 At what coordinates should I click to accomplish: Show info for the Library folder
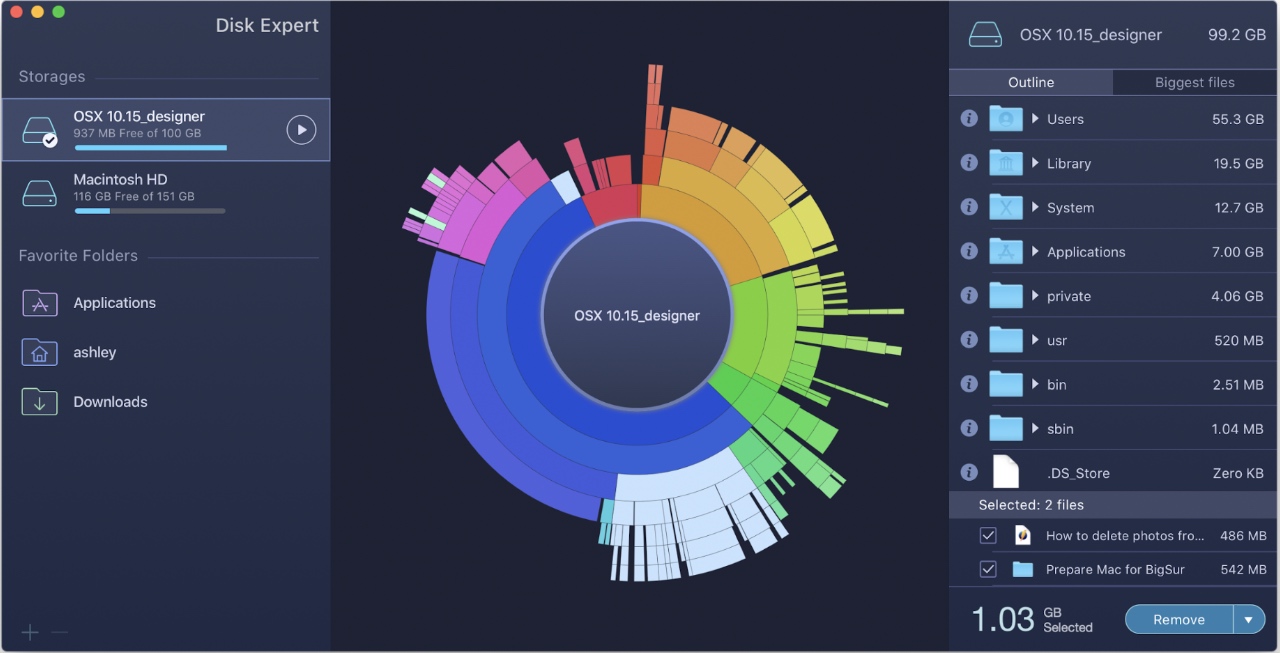pos(968,163)
